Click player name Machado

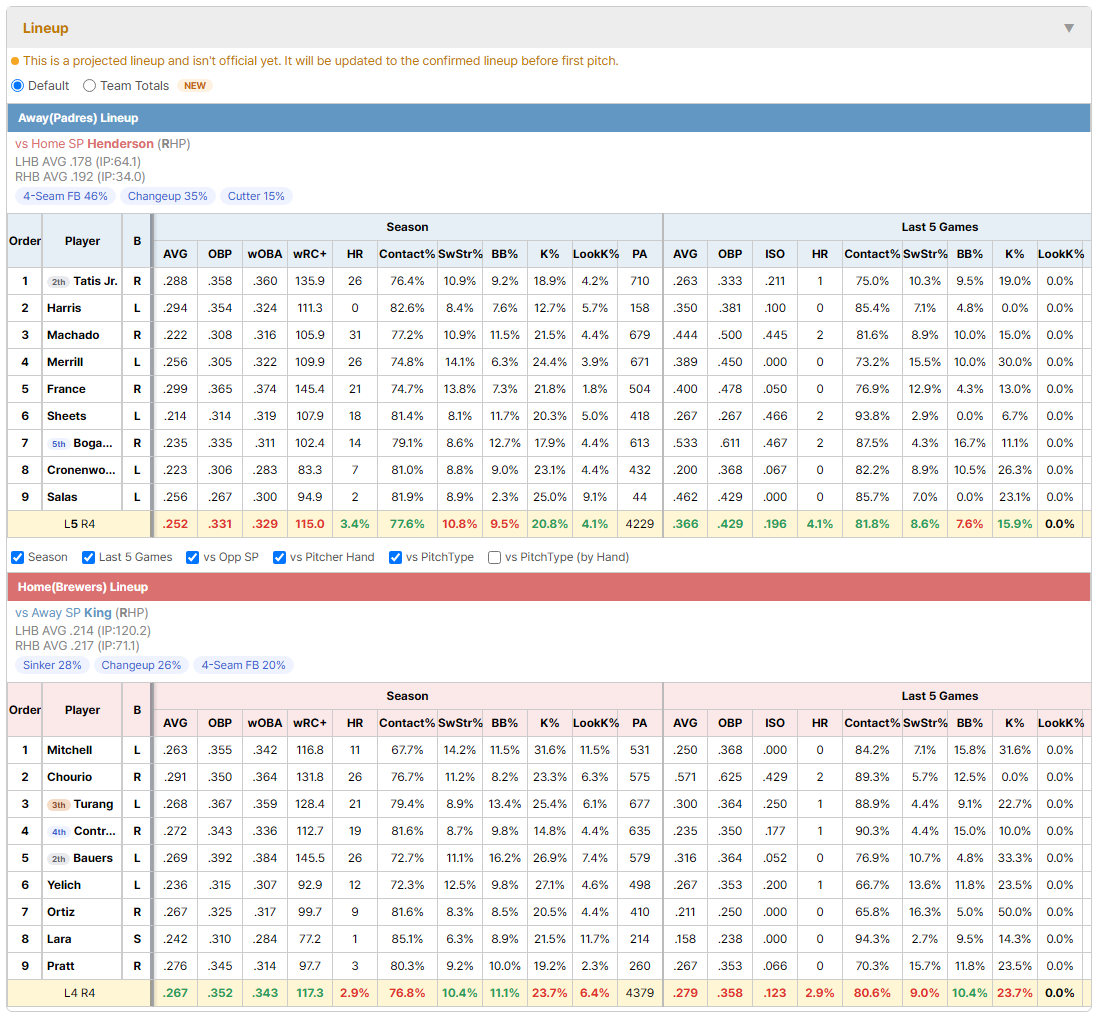click(x=73, y=335)
